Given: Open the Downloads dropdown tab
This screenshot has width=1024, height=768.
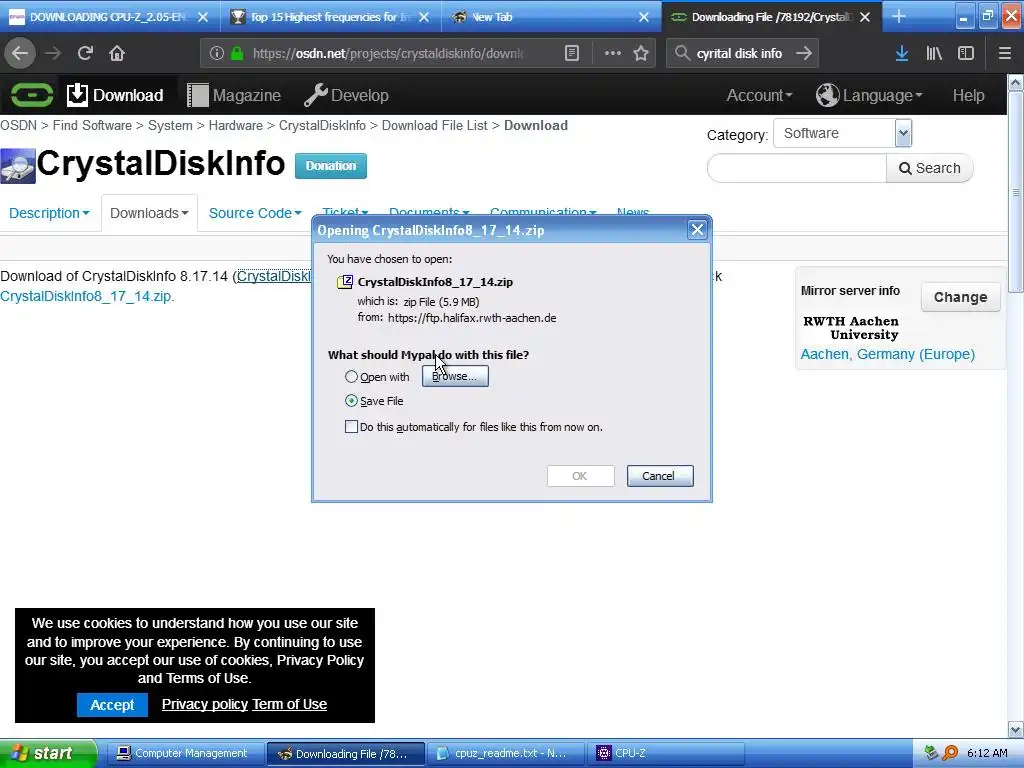Looking at the screenshot, I should (x=149, y=214).
